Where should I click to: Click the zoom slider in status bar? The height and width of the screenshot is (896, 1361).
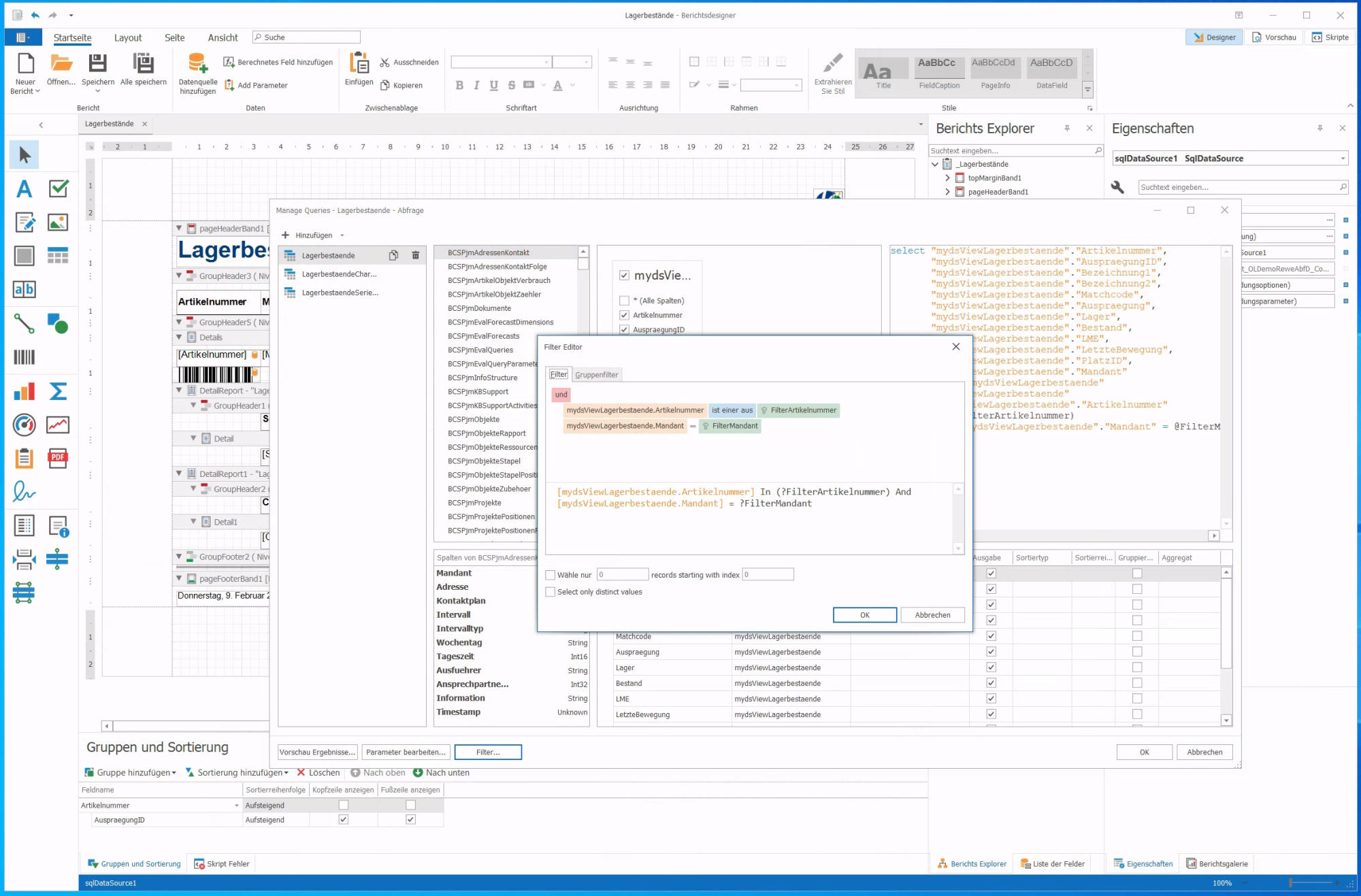pos(1291,883)
